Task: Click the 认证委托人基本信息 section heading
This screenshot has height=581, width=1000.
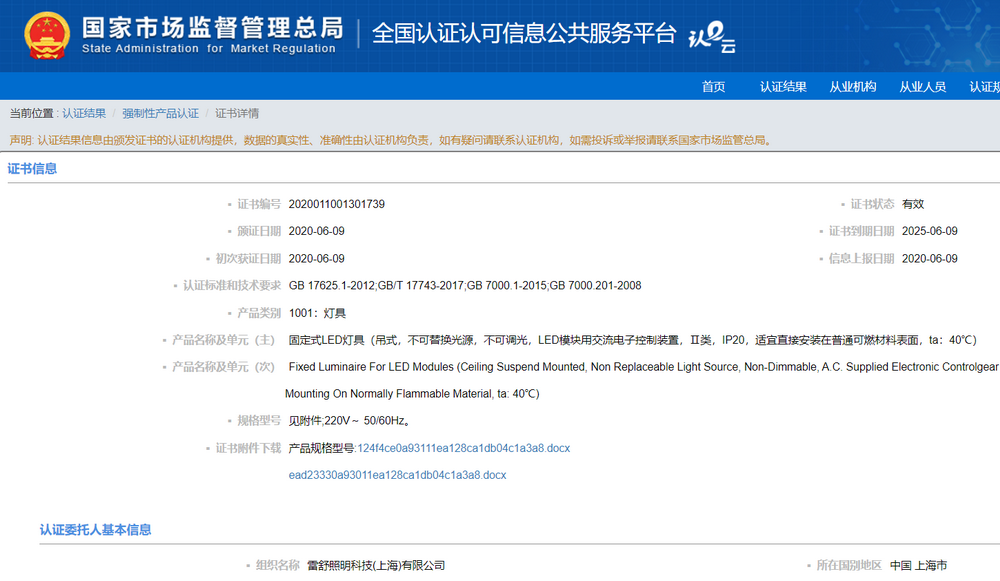Action: [x=96, y=530]
